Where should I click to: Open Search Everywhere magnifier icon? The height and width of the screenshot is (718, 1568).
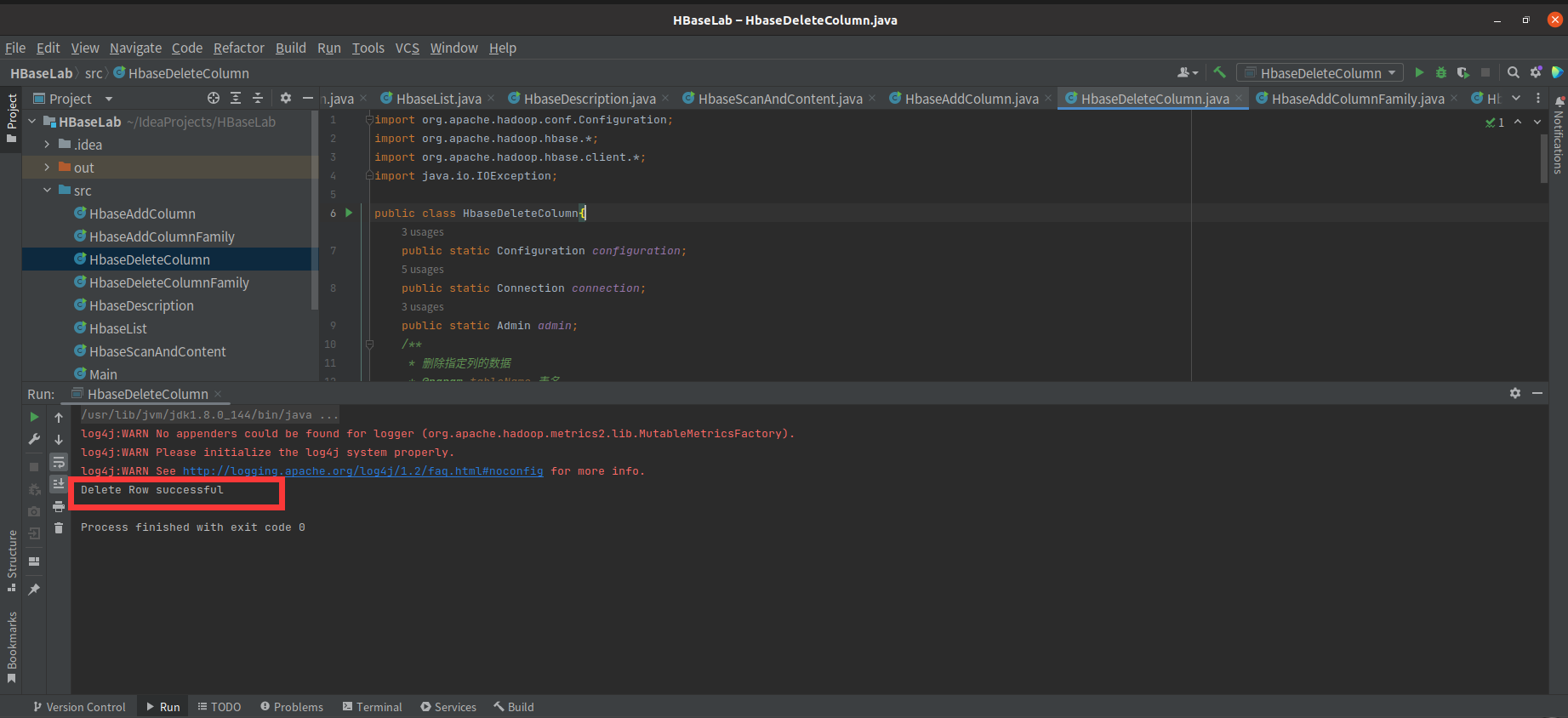tap(1514, 73)
